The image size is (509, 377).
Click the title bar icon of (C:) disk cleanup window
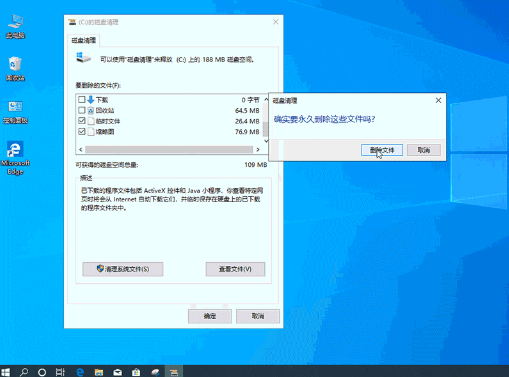[72, 22]
